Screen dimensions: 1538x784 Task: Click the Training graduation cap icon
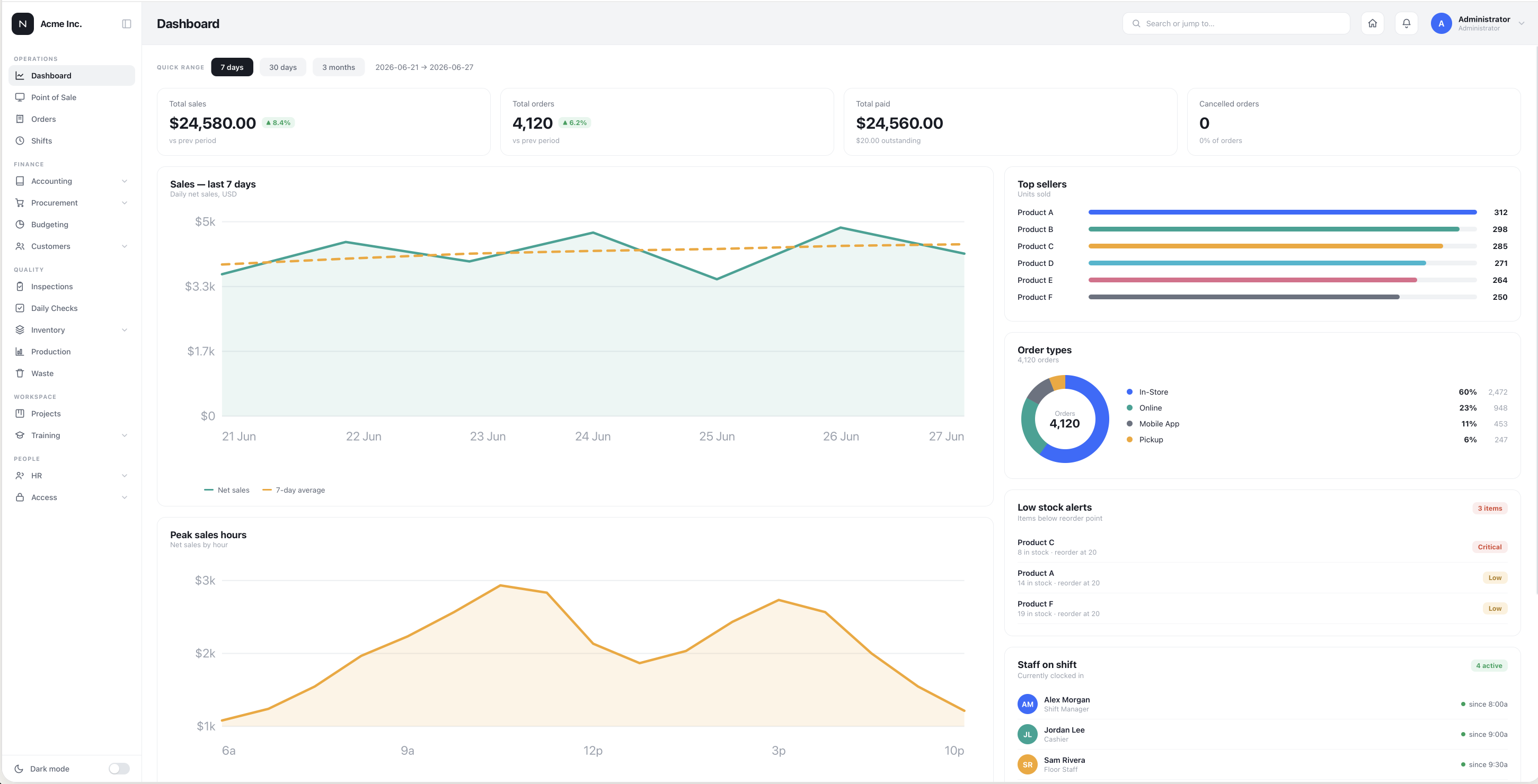(20, 435)
